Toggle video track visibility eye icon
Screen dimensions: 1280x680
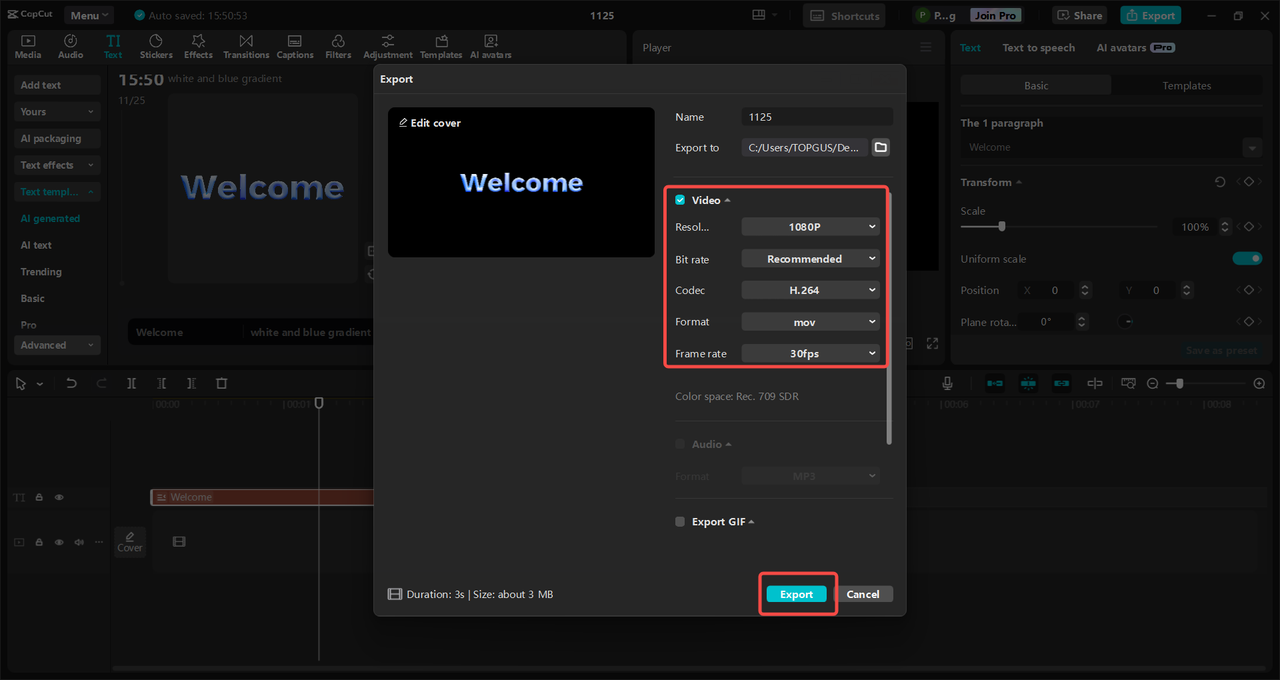[59, 542]
